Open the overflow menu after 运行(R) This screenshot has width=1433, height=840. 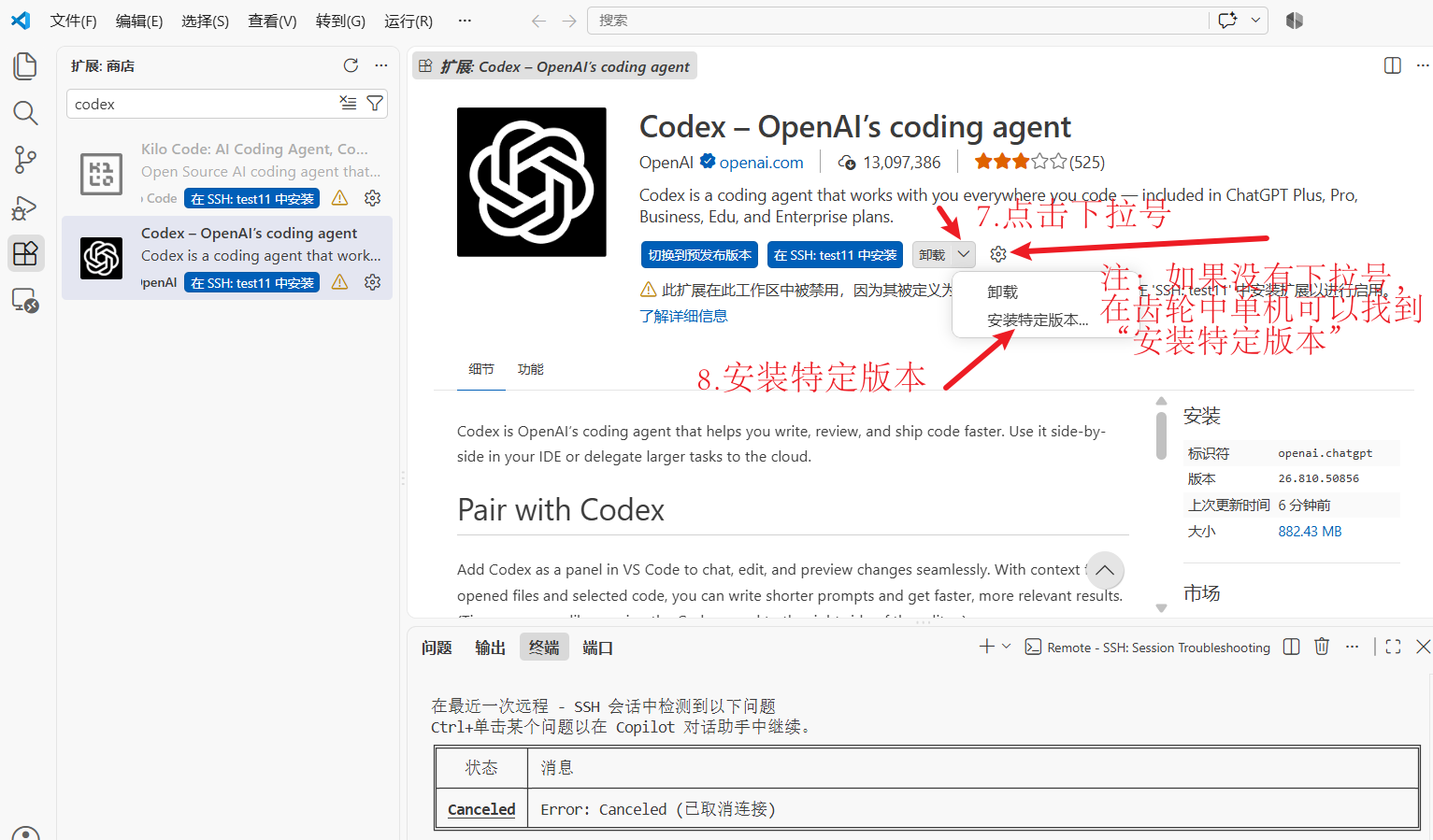click(x=465, y=21)
